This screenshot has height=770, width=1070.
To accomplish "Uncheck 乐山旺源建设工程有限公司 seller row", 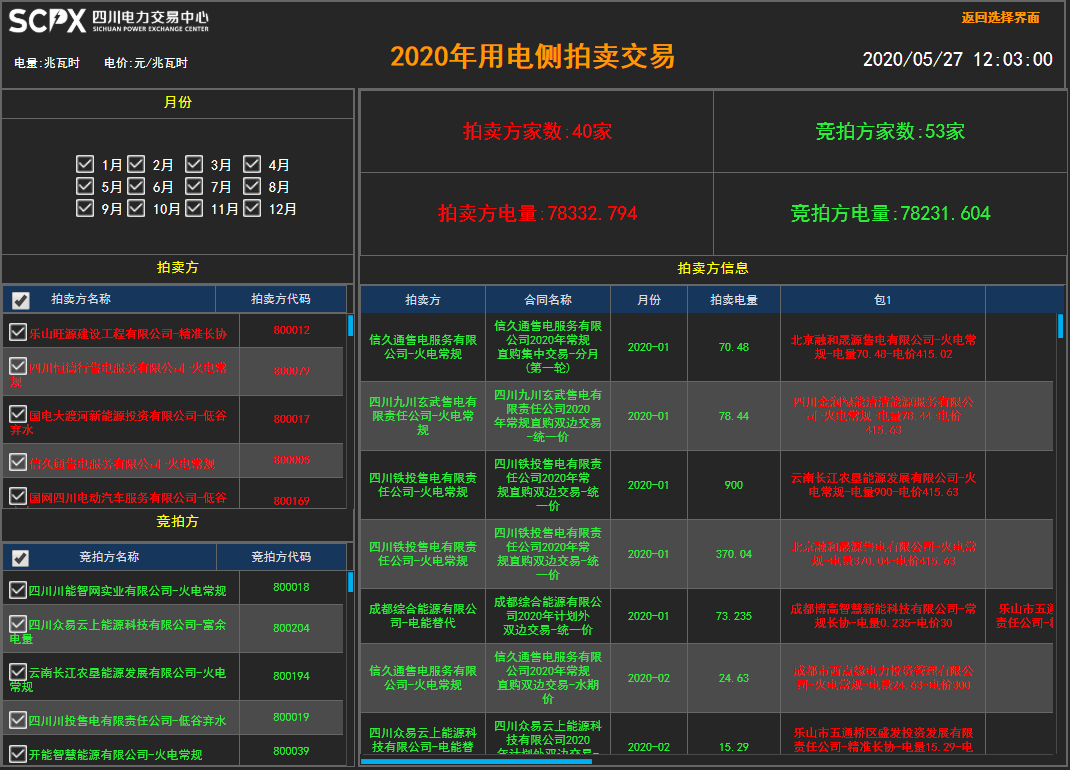I will pyautogui.click(x=18, y=332).
